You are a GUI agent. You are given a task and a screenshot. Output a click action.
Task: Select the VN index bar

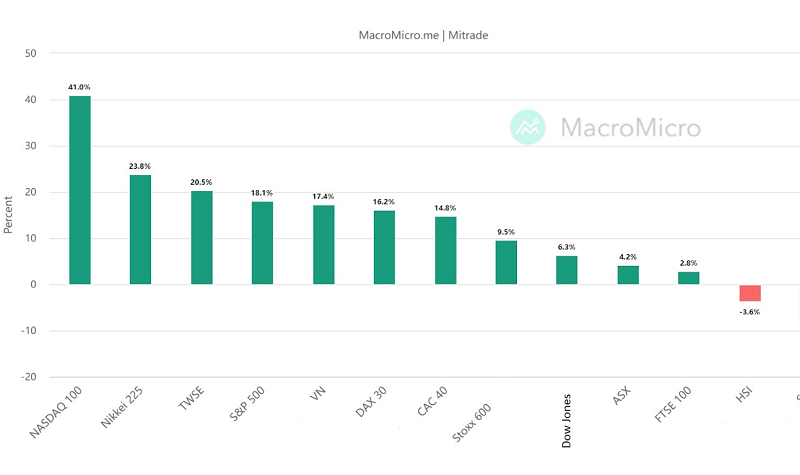tap(323, 245)
